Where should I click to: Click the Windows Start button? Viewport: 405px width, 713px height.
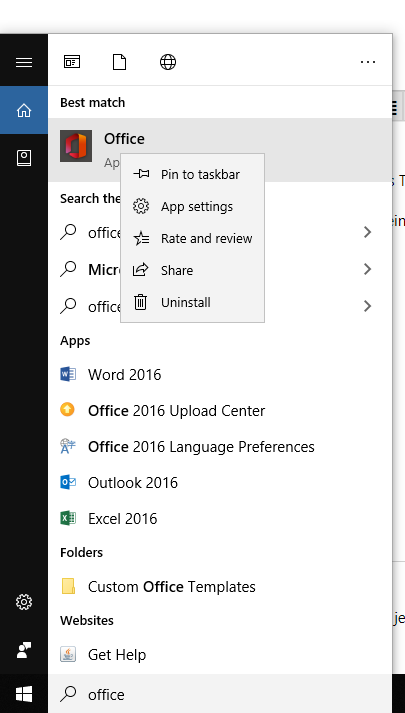(x=24, y=694)
